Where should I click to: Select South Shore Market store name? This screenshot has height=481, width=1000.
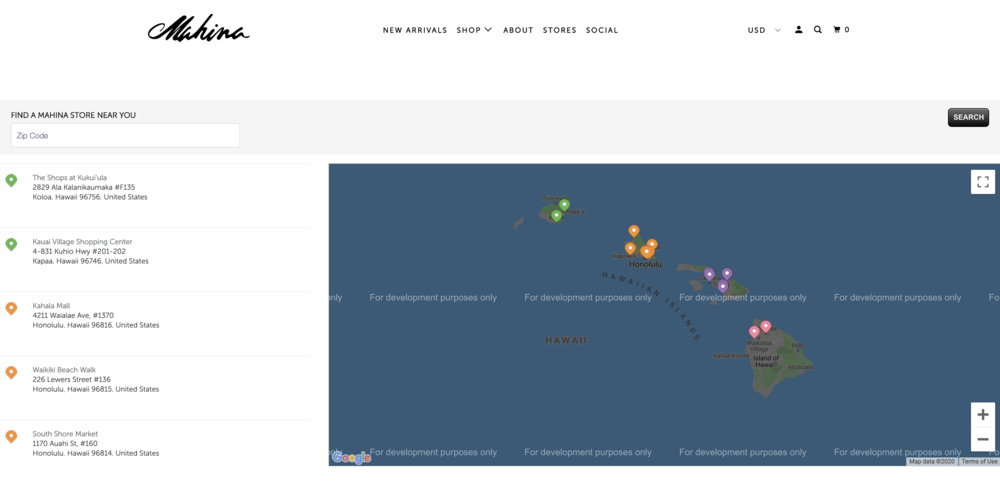click(x=65, y=434)
